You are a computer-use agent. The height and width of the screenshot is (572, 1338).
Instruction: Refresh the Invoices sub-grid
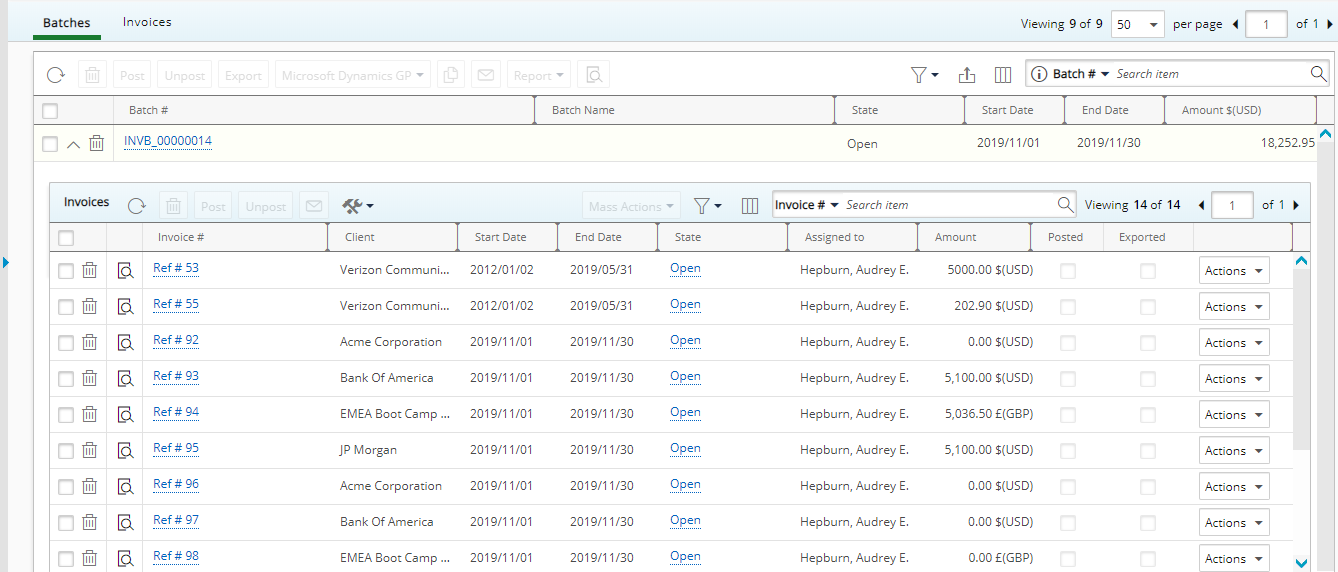point(137,206)
